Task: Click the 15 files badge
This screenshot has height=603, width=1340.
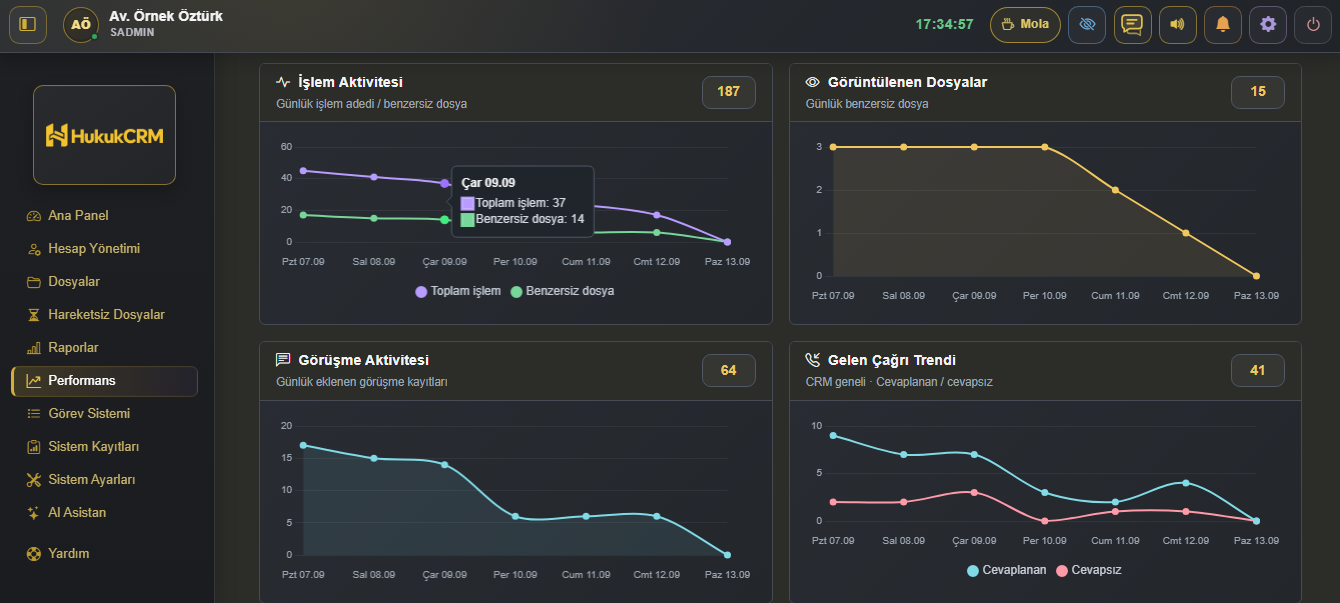Action: coord(1258,92)
